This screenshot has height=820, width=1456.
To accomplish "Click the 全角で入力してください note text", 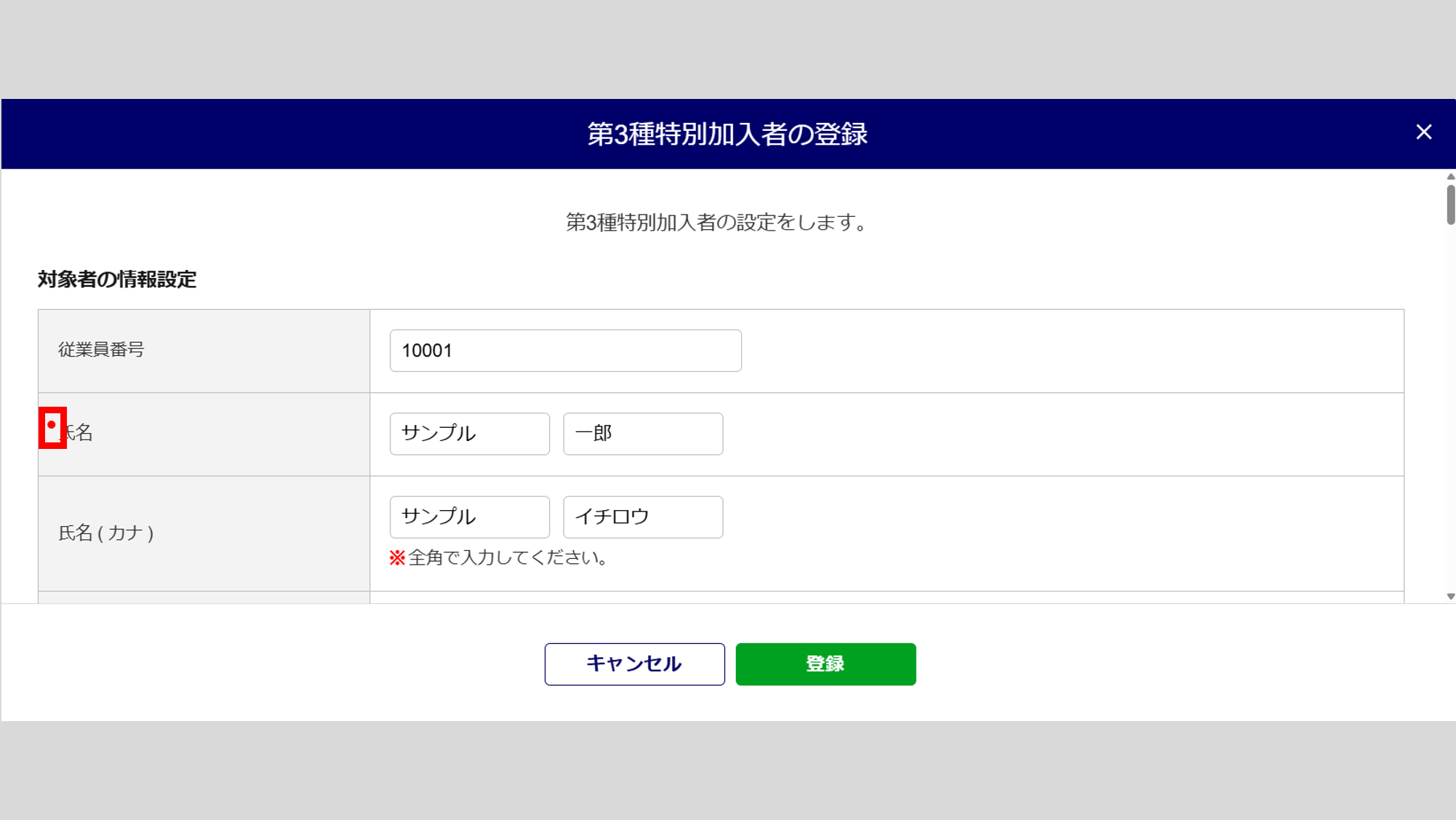I will pyautogui.click(x=508, y=558).
